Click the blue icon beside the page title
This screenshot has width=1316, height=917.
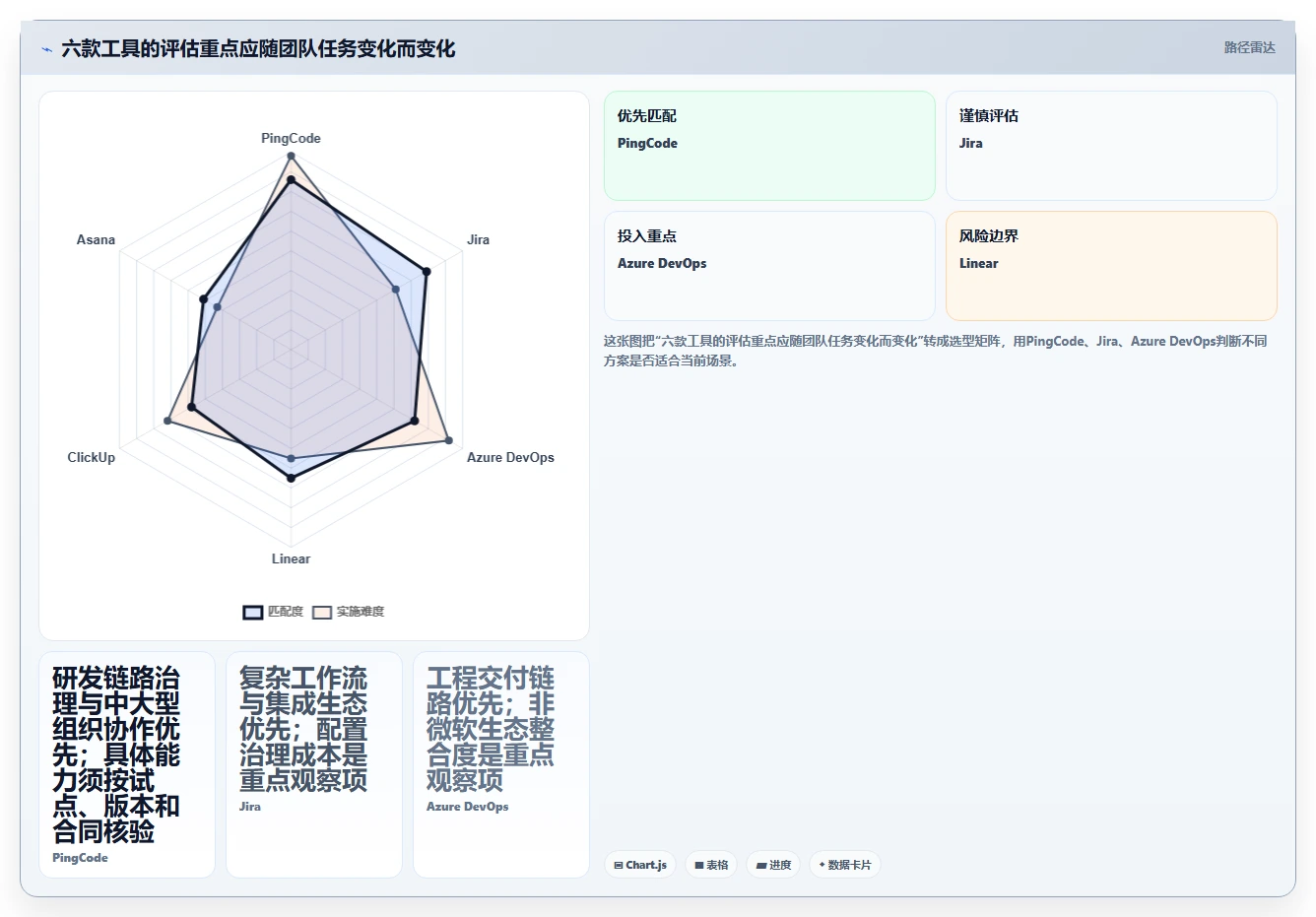46,49
